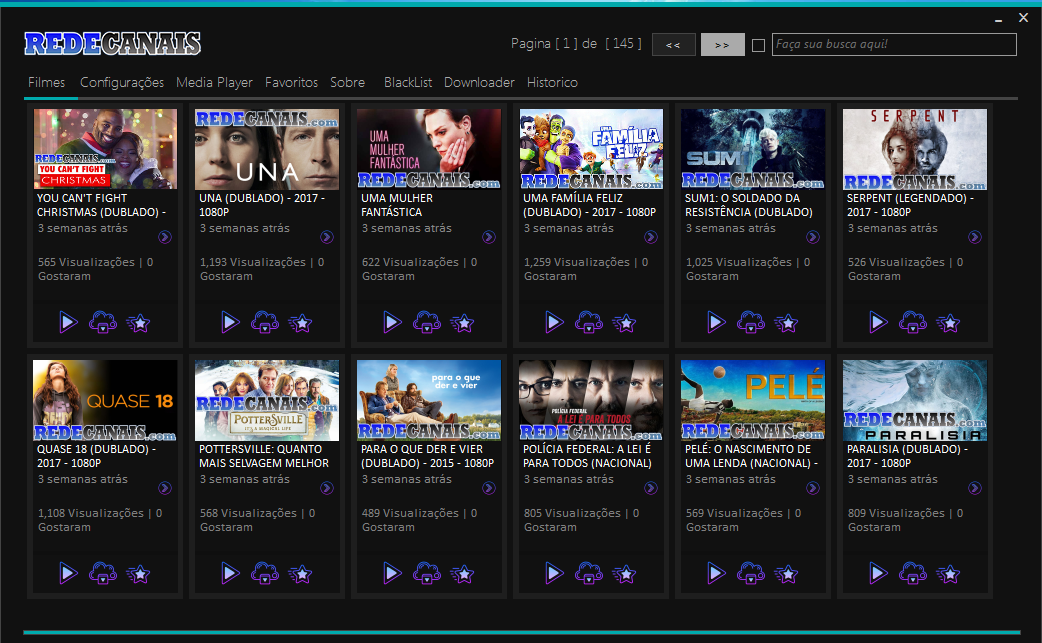Download Serpent (Legendado) cloud icon

pos(914,323)
